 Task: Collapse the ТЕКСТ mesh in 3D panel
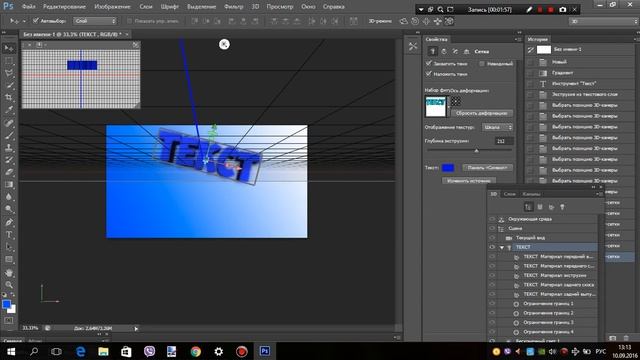(x=502, y=247)
